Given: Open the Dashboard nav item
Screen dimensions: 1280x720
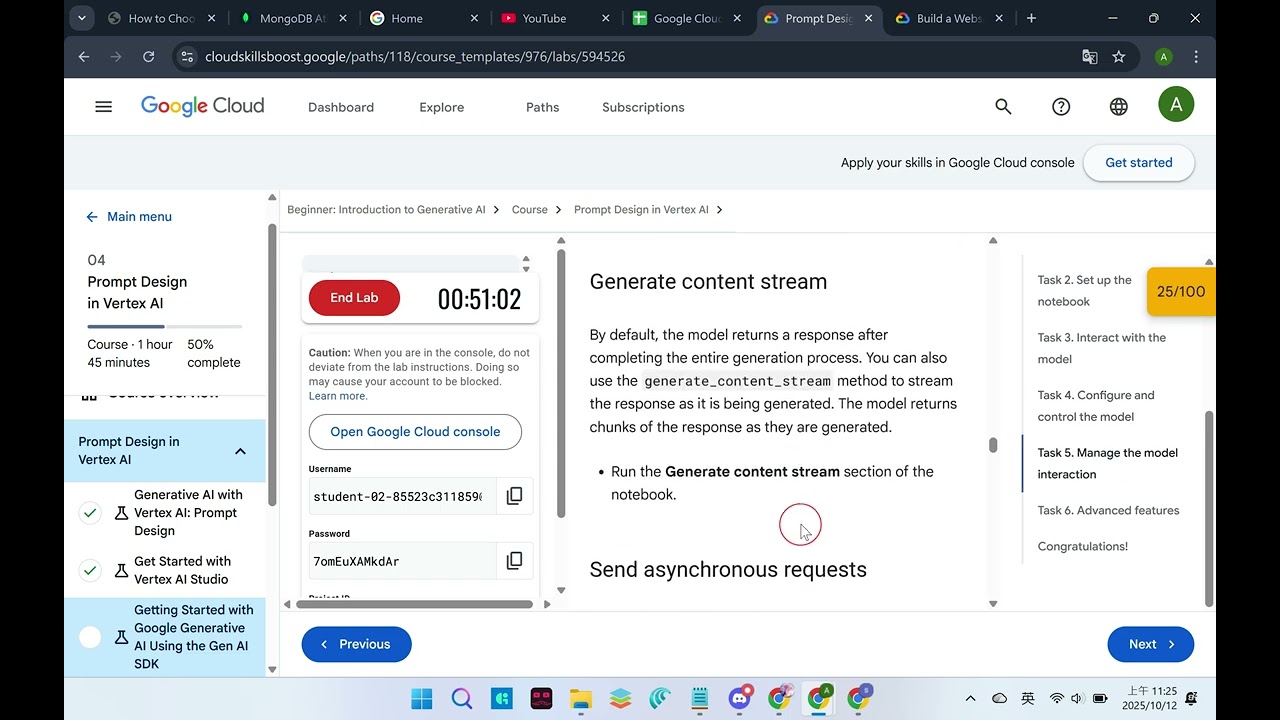Looking at the screenshot, I should pos(341,107).
